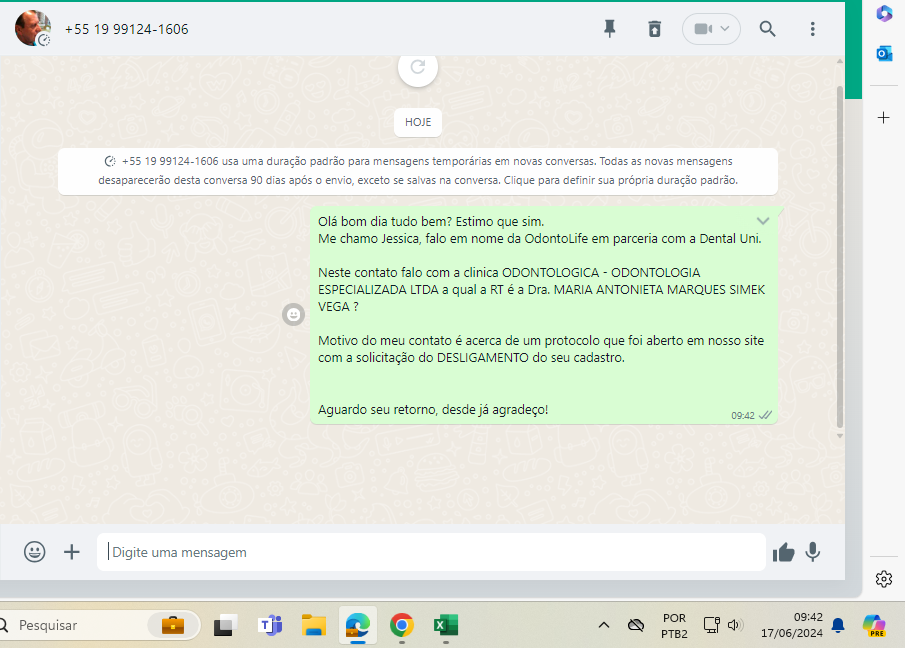905x648 pixels.
Task: Click the HOJE date label
Action: click(418, 122)
